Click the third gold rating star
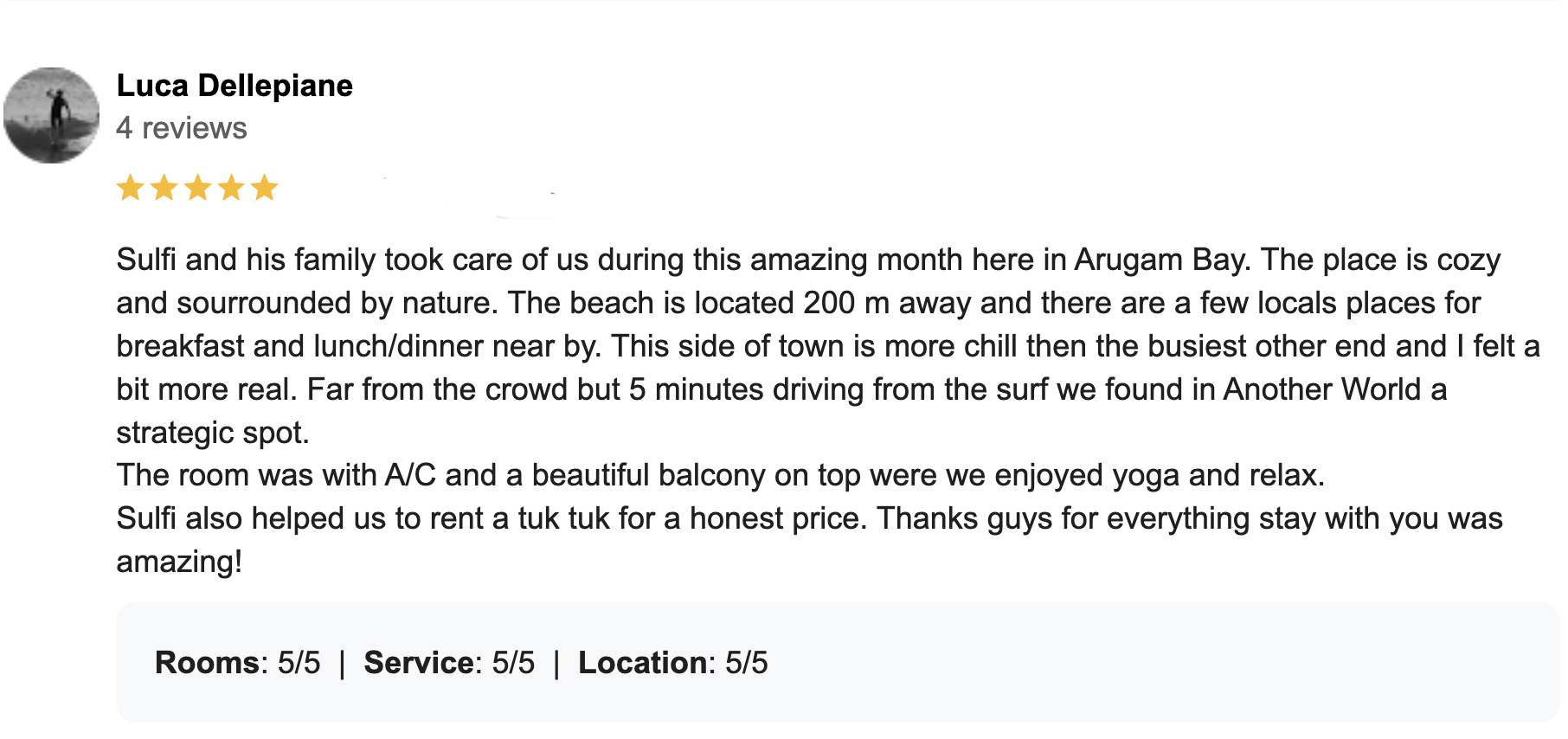The image size is (1568, 739). coord(197,188)
